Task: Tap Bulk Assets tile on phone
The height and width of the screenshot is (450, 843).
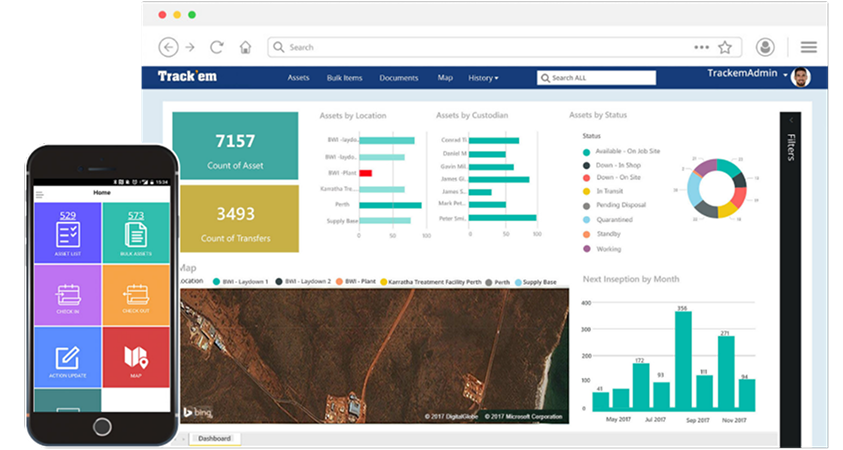Action: (x=136, y=233)
